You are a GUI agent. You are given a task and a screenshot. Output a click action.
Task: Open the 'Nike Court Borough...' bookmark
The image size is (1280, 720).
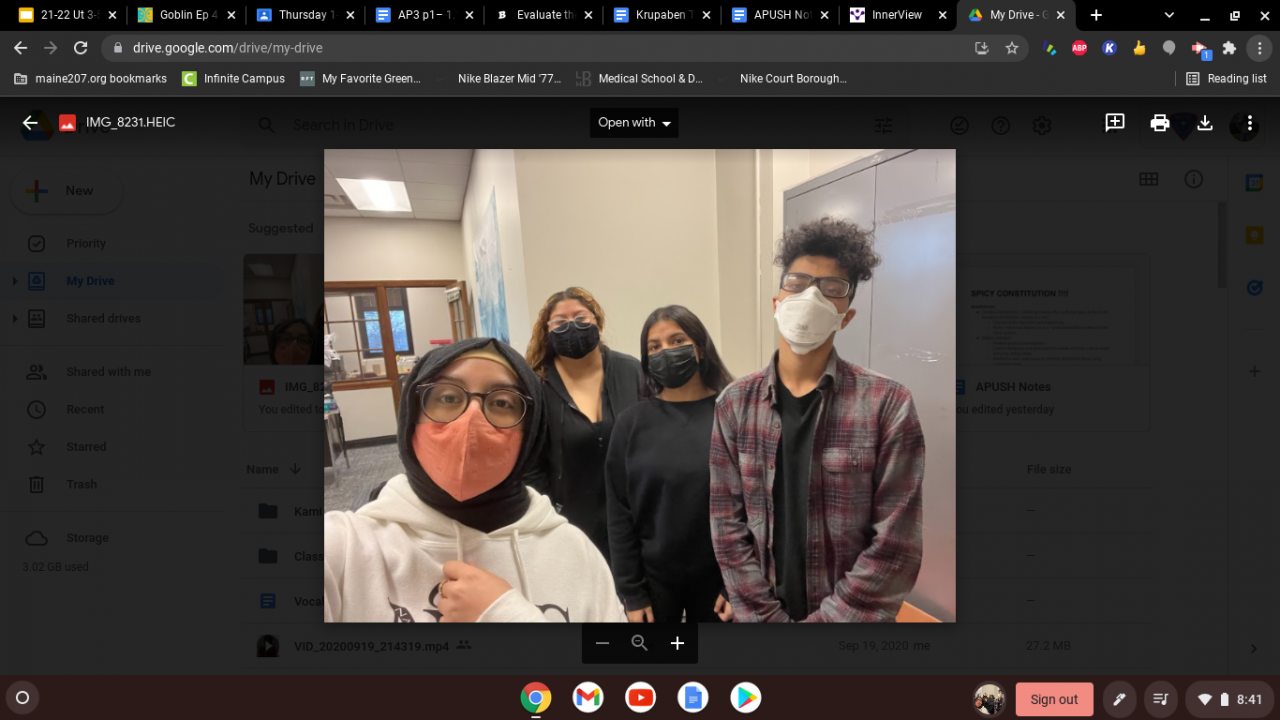(x=782, y=78)
